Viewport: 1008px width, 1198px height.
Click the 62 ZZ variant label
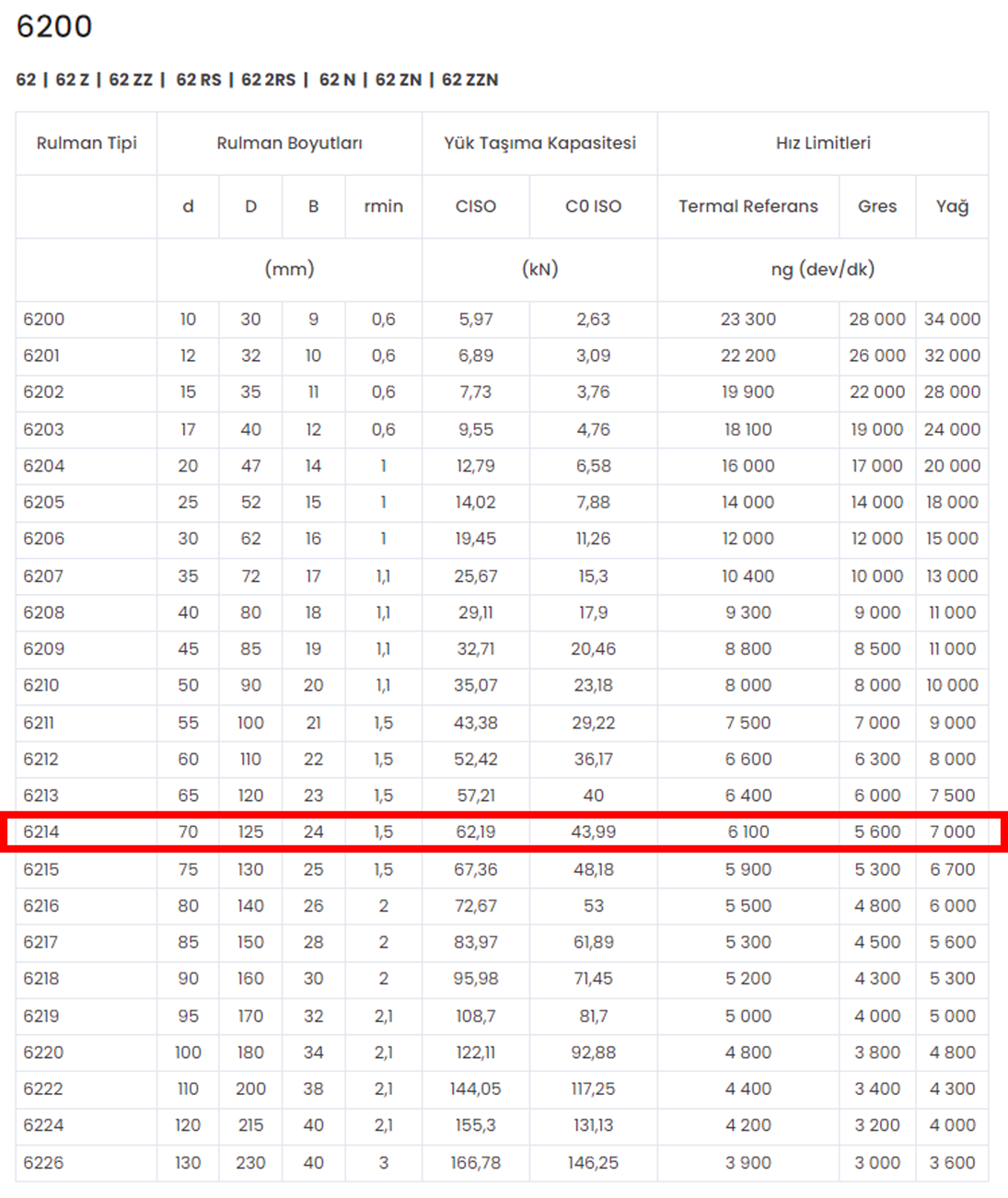point(131,80)
